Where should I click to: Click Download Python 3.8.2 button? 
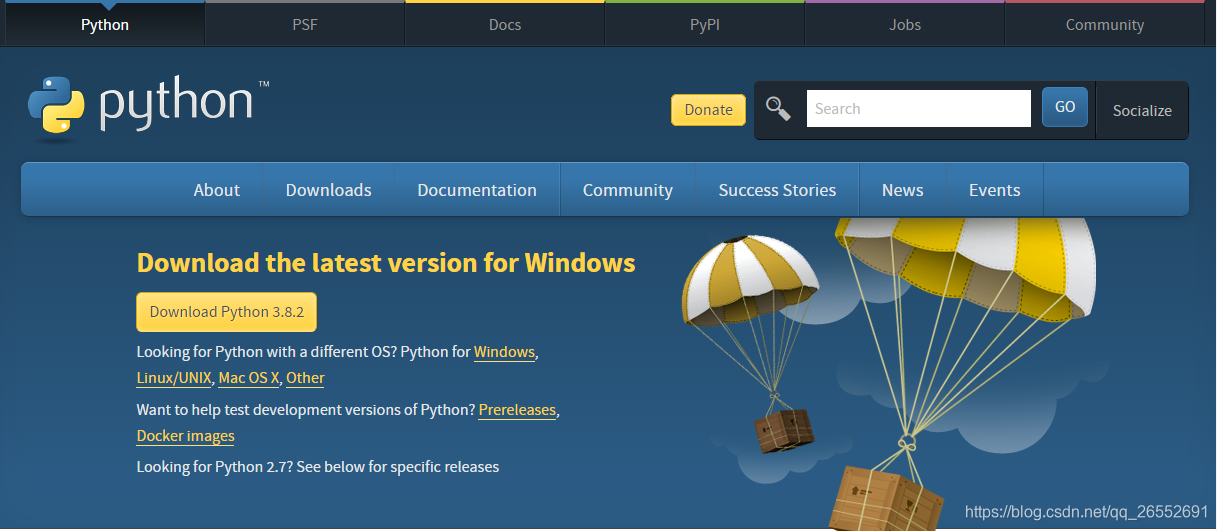tap(227, 312)
